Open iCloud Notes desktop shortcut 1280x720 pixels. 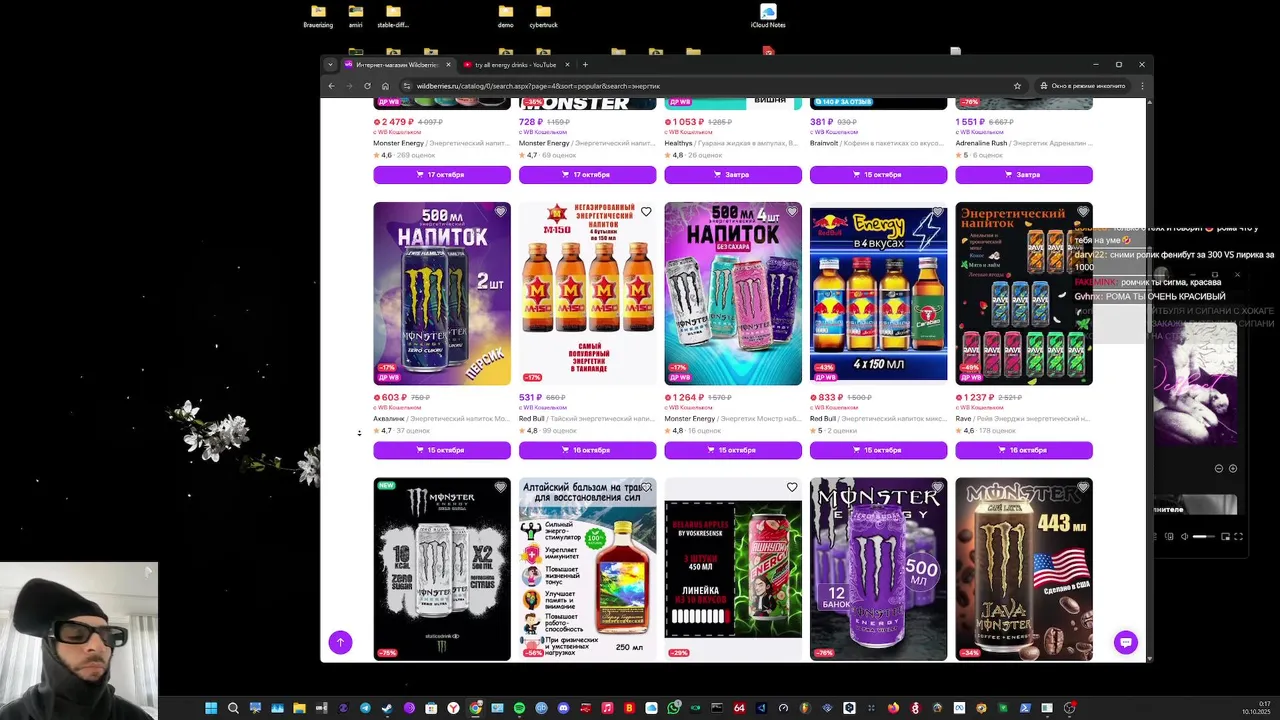tap(768, 16)
